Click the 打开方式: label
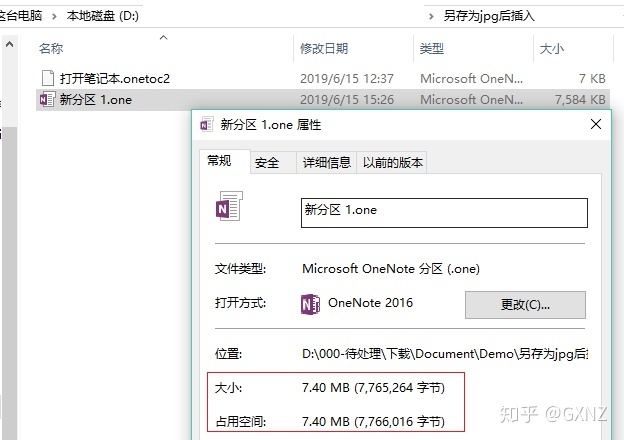 (x=240, y=303)
